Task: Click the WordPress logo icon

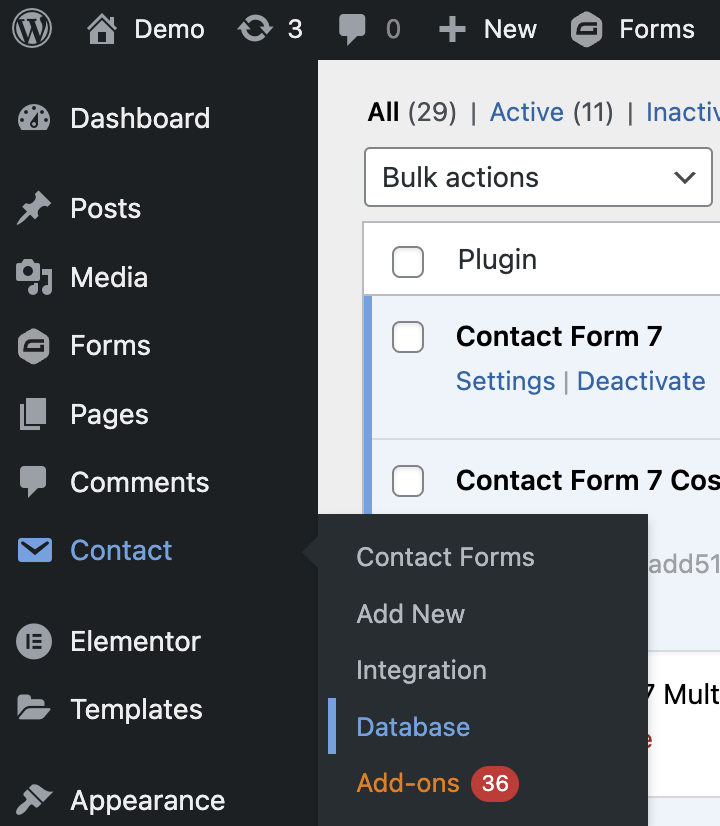Action: 32,30
